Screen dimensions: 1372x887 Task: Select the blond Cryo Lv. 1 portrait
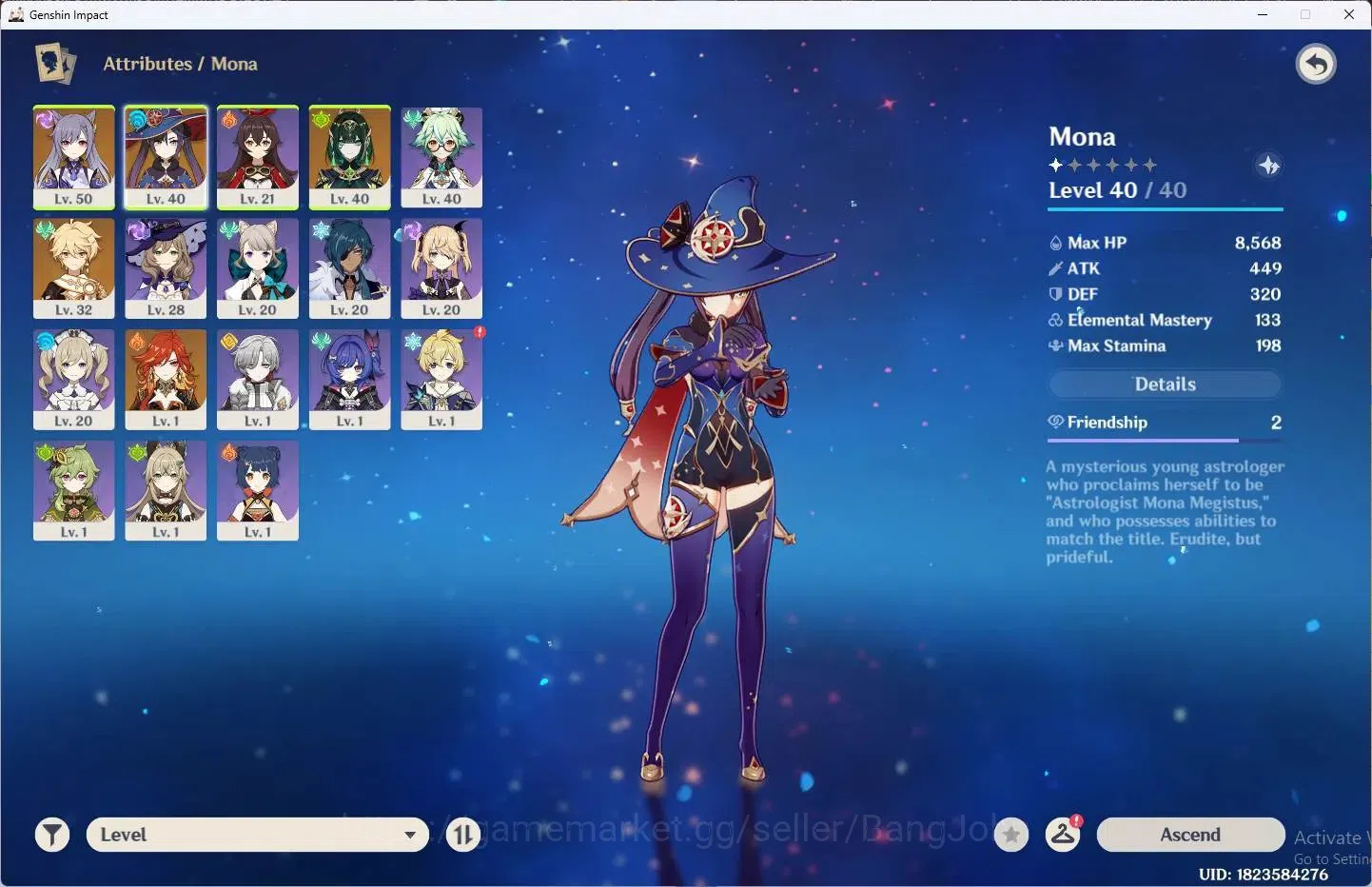coord(441,380)
